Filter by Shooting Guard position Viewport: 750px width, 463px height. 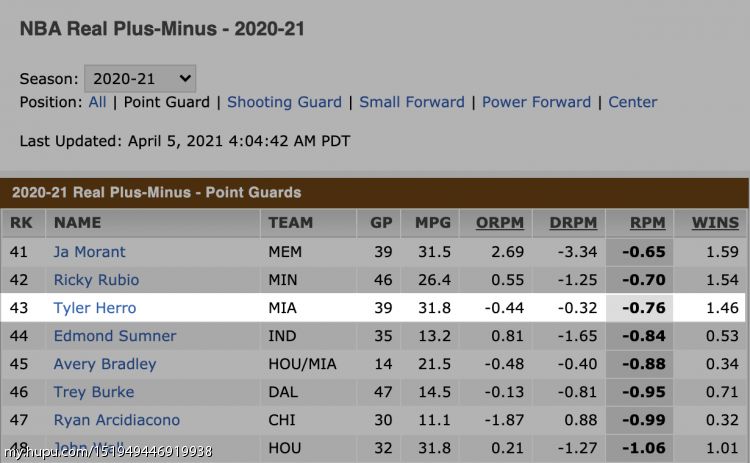[x=284, y=102]
